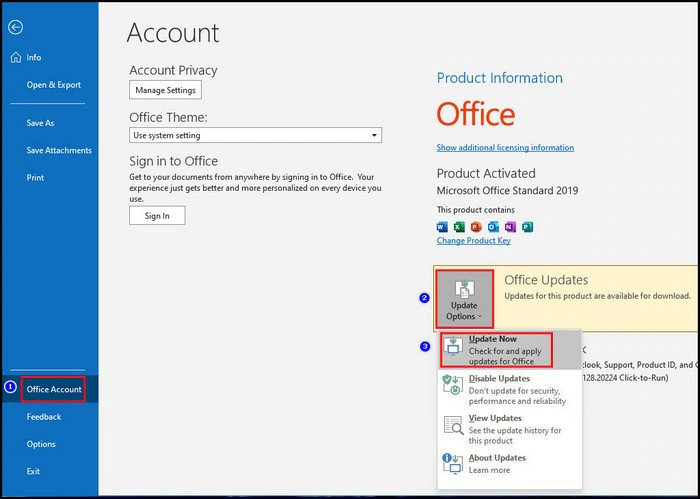
Task: Choose Disable Updates menu entry
Action: [x=509, y=389]
